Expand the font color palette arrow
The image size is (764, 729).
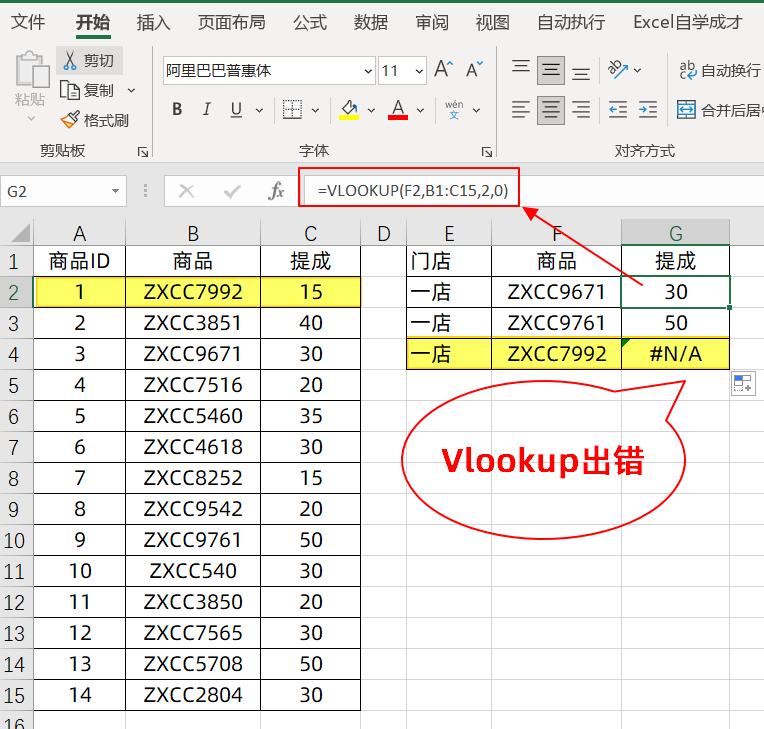pos(420,111)
